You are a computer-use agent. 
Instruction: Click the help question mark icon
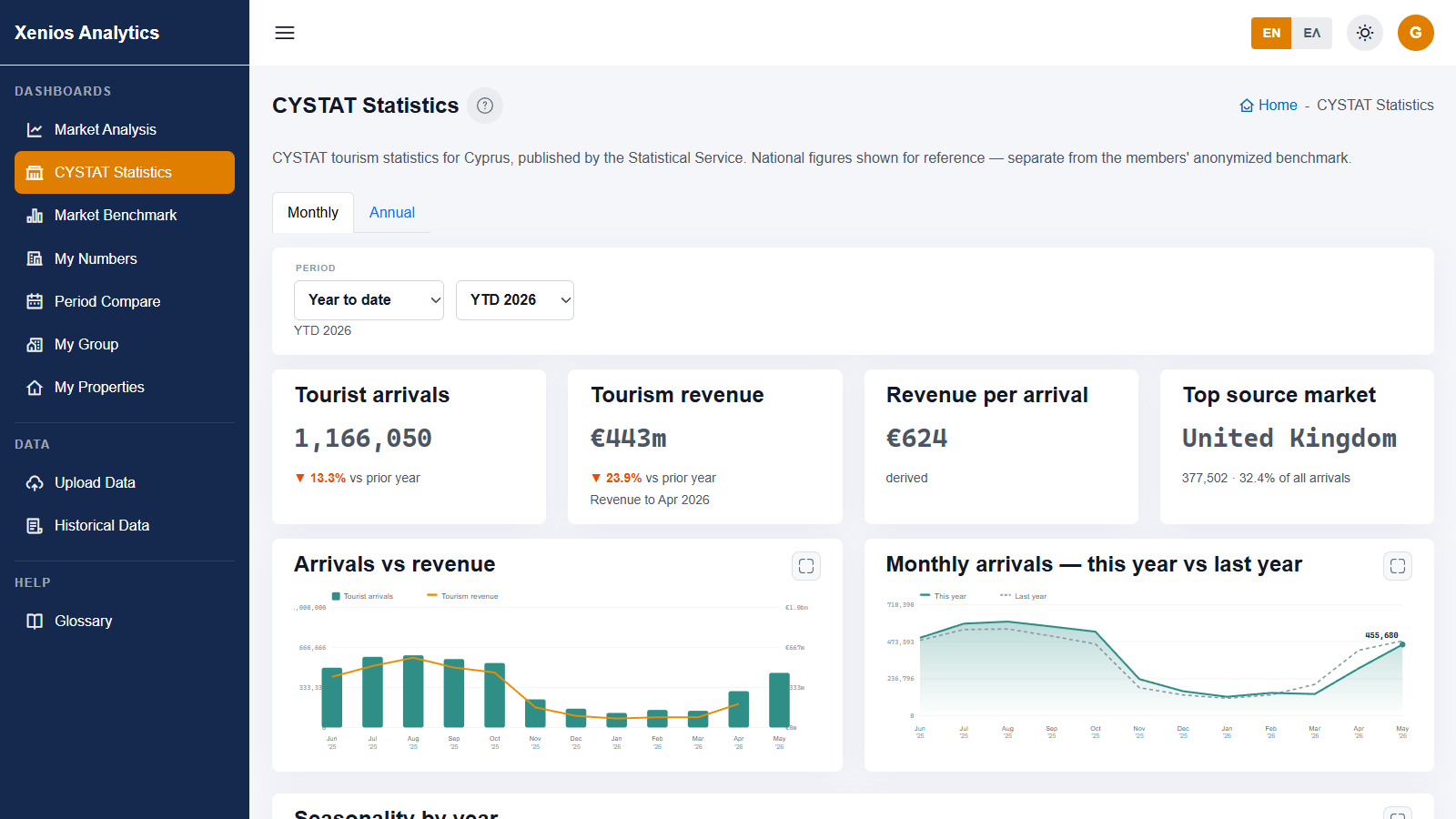485,106
